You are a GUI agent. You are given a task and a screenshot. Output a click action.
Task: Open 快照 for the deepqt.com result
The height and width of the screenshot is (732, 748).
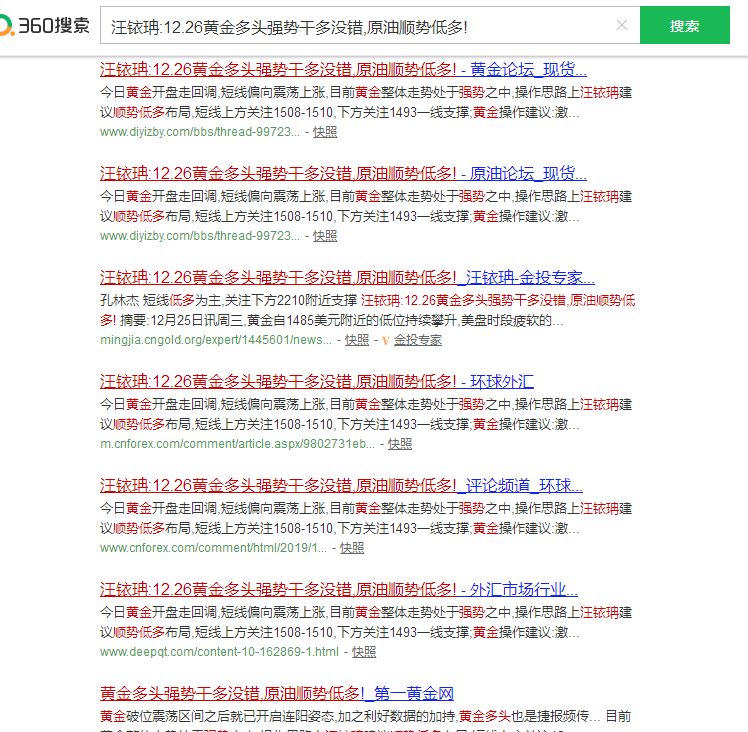pos(364,652)
